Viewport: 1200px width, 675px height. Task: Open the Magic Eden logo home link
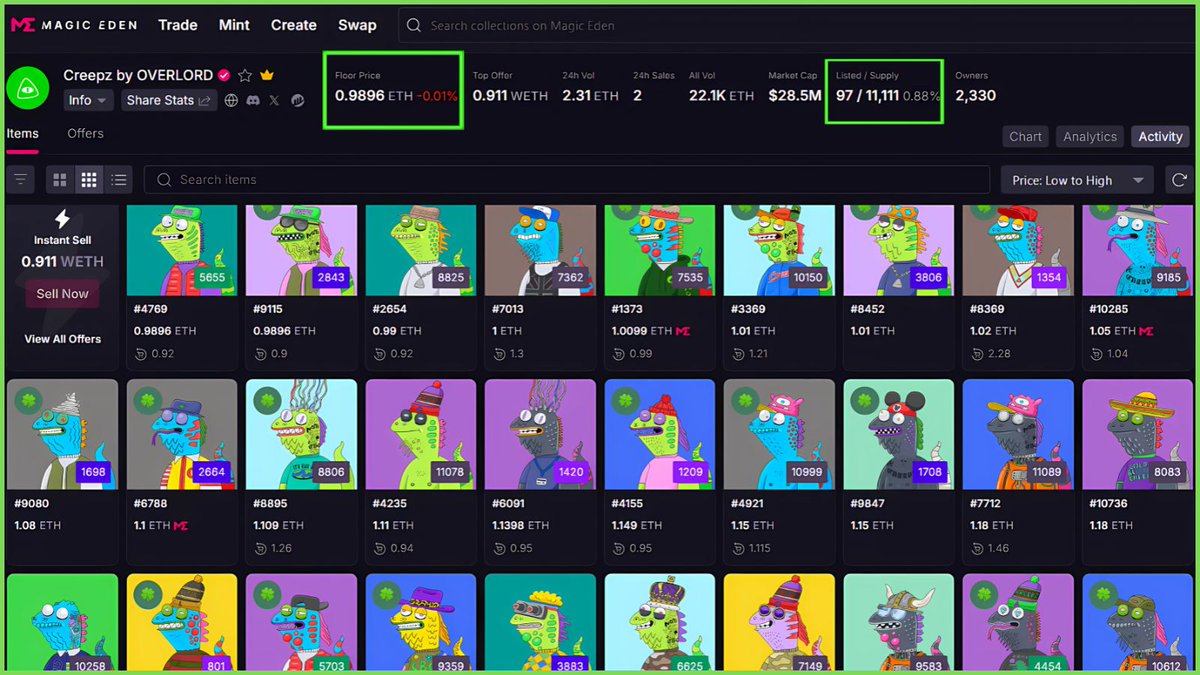click(x=74, y=25)
